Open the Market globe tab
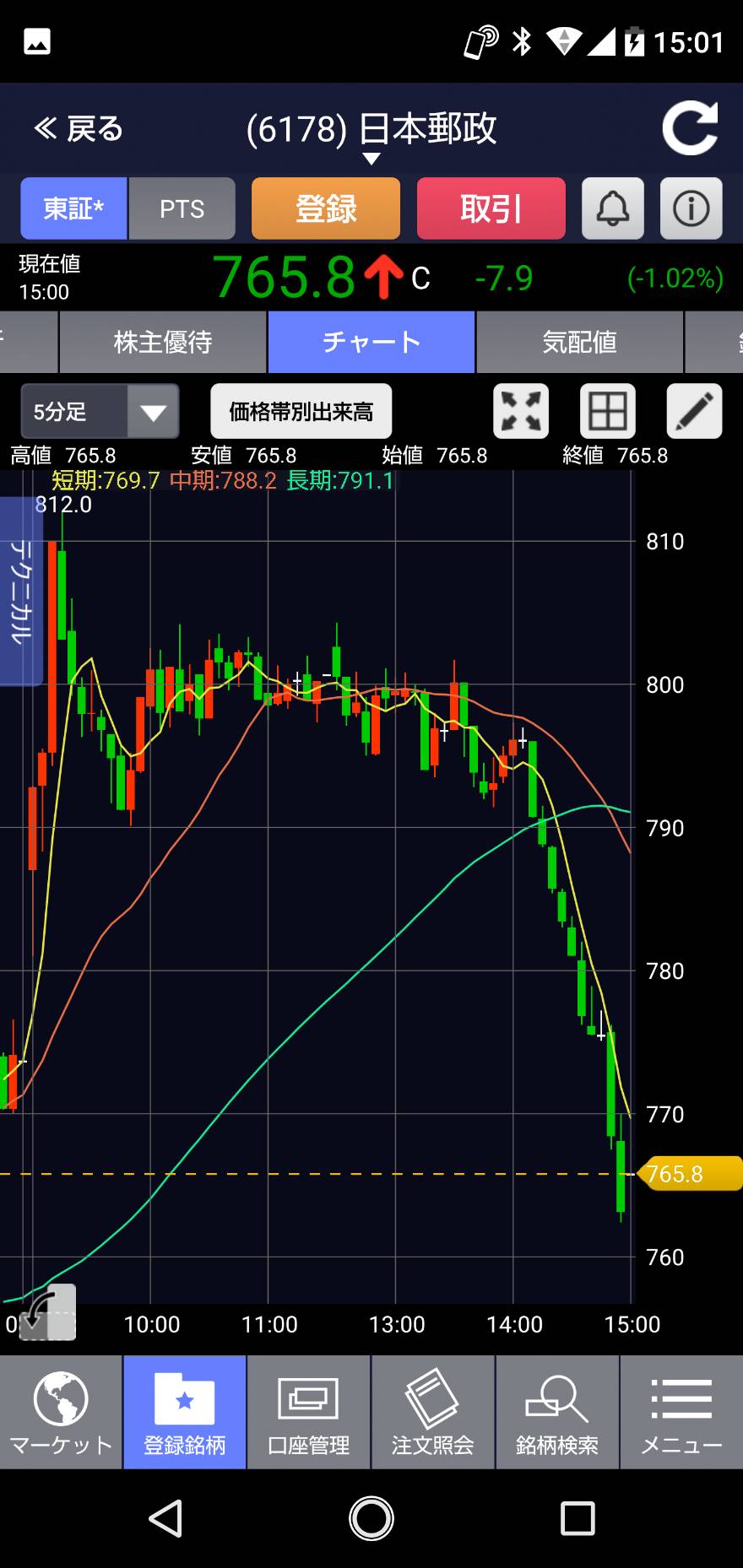Screen dimensions: 743x1568 coord(61,1412)
